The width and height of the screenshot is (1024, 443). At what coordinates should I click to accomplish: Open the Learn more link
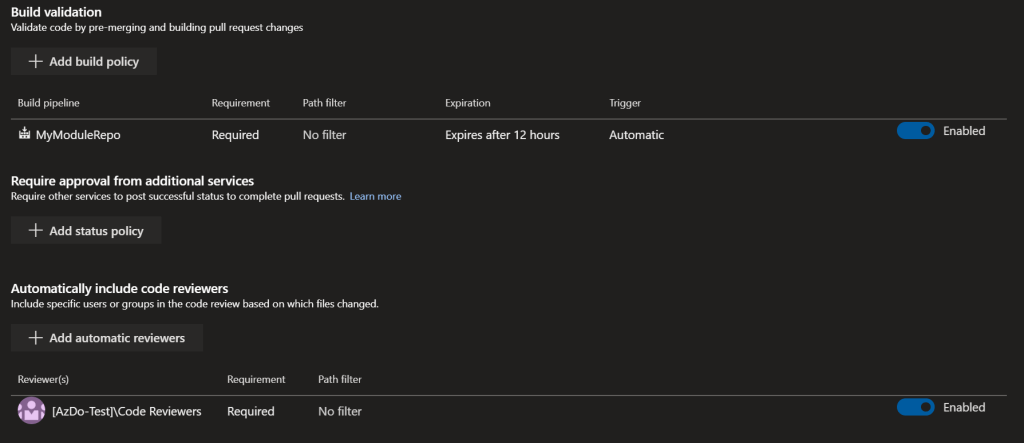click(375, 197)
